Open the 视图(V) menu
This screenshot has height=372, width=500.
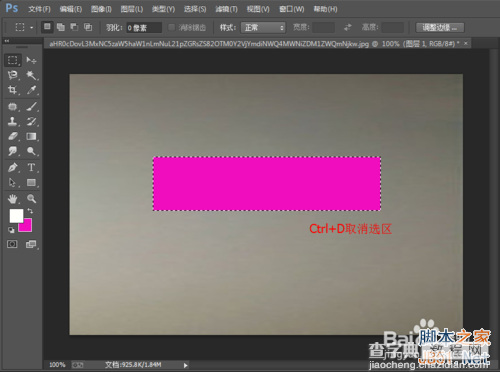coord(258,9)
